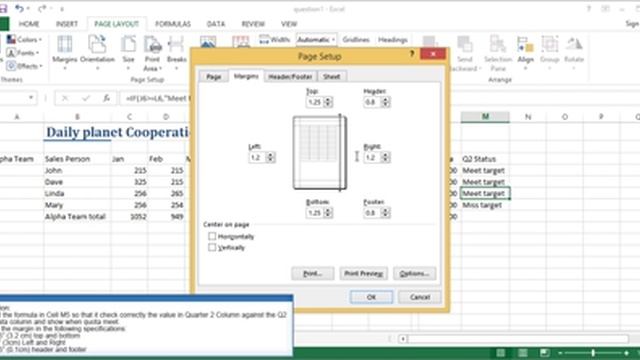Close the Page Setup dialog
This screenshot has height=360, width=640.
pyautogui.click(x=433, y=54)
